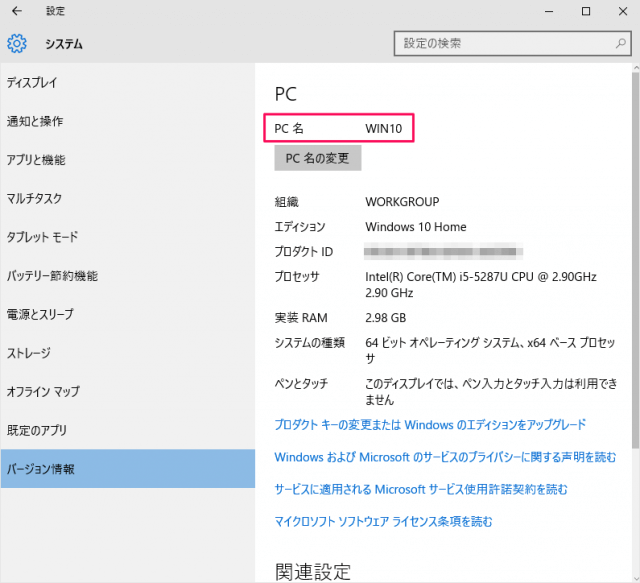Viewport: 640px width, 583px height.
Task: Go back with the arrow icon
Action: pos(17,11)
